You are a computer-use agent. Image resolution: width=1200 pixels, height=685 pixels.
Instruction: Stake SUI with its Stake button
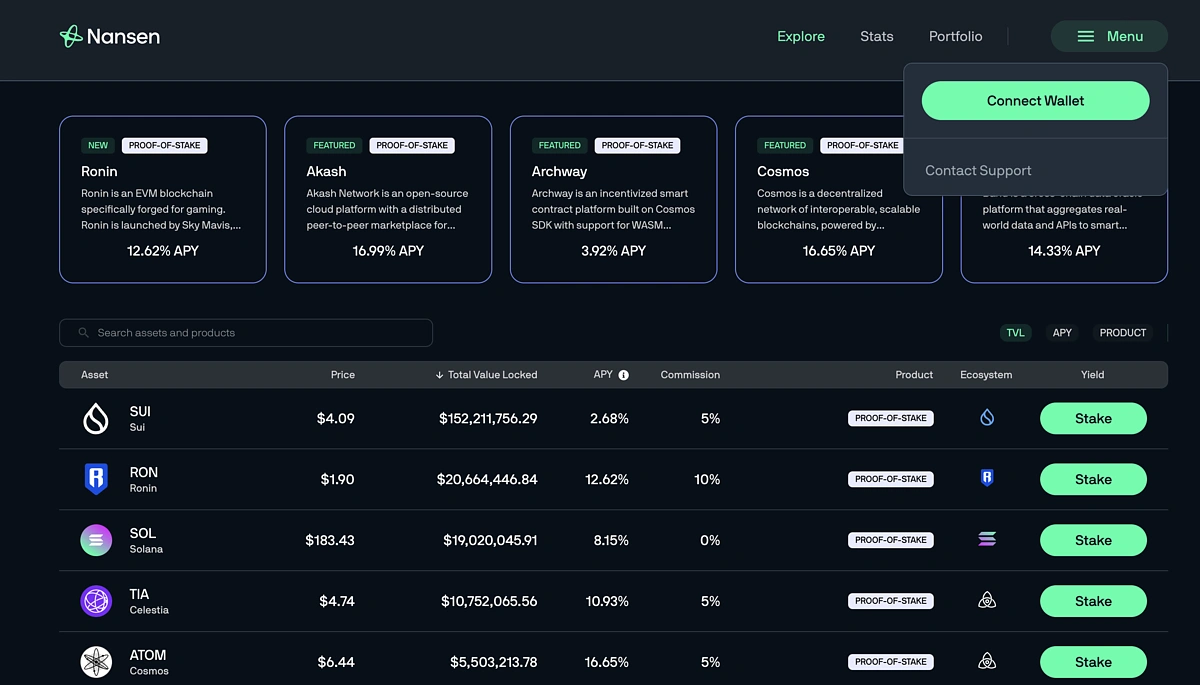pos(1093,418)
